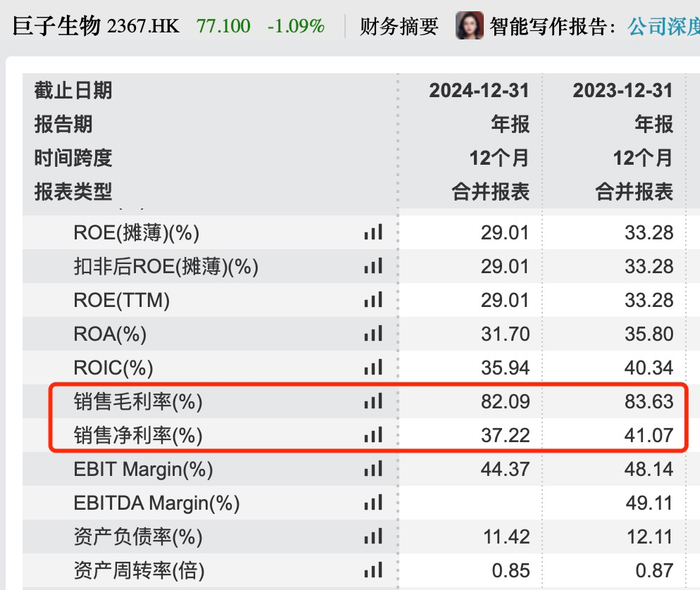Click the AI assistant avatar thumbnail
The width and height of the screenshot is (700, 590).
pos(469,25)
